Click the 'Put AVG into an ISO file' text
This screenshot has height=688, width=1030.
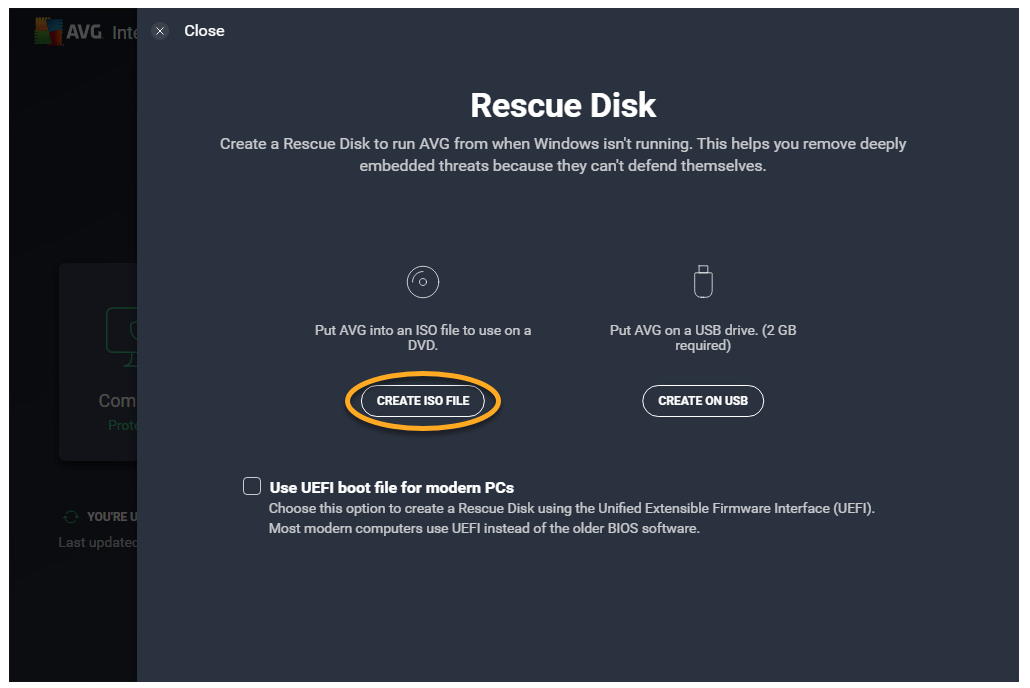[x=423, y=338]
